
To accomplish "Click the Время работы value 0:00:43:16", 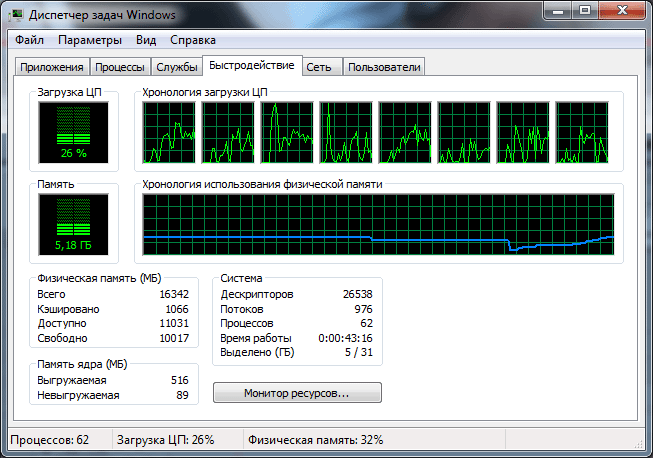I will click(345, 338).
